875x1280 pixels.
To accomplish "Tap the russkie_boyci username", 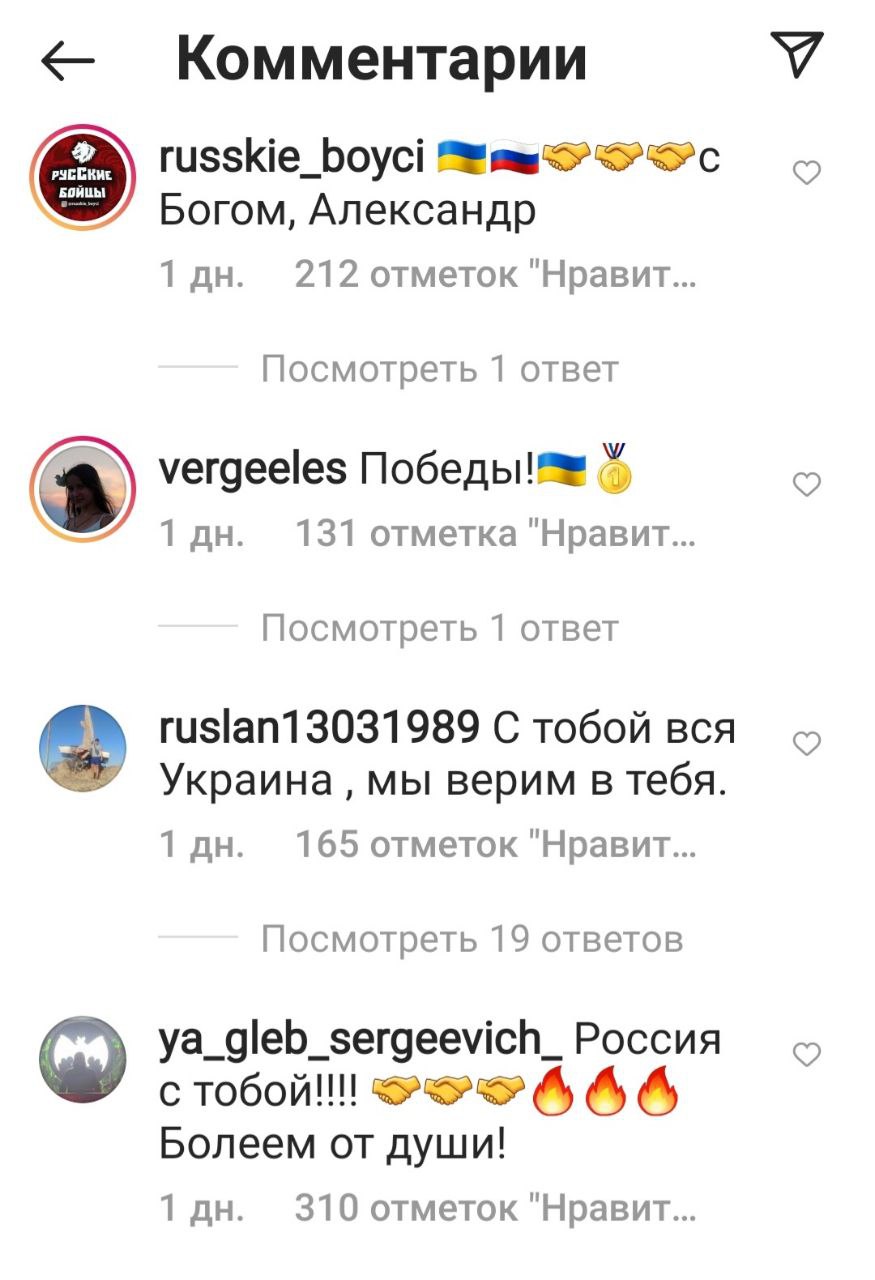I will tap(292, 159).
